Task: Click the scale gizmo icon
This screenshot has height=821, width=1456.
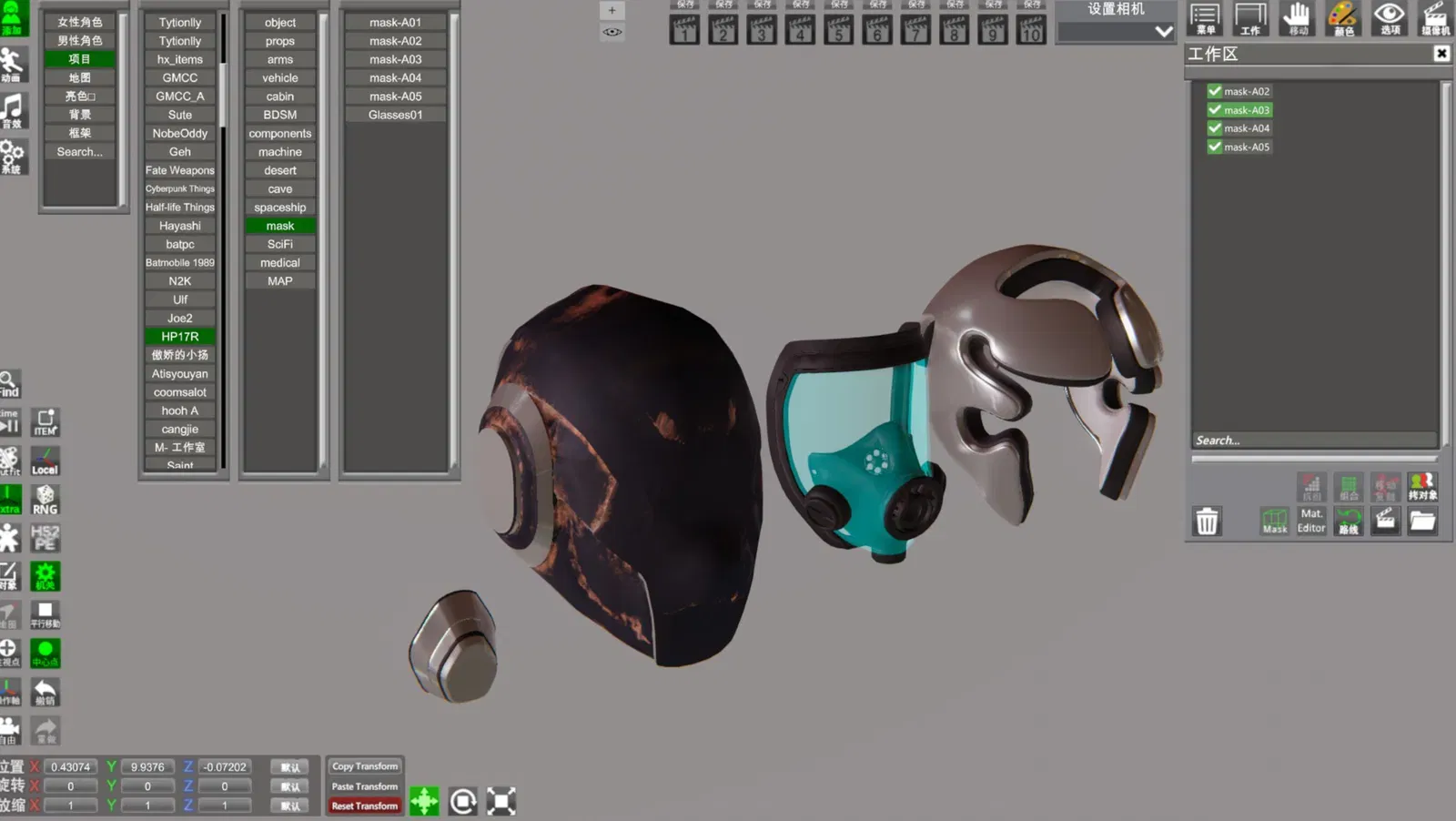Action: tap(500, 801)
